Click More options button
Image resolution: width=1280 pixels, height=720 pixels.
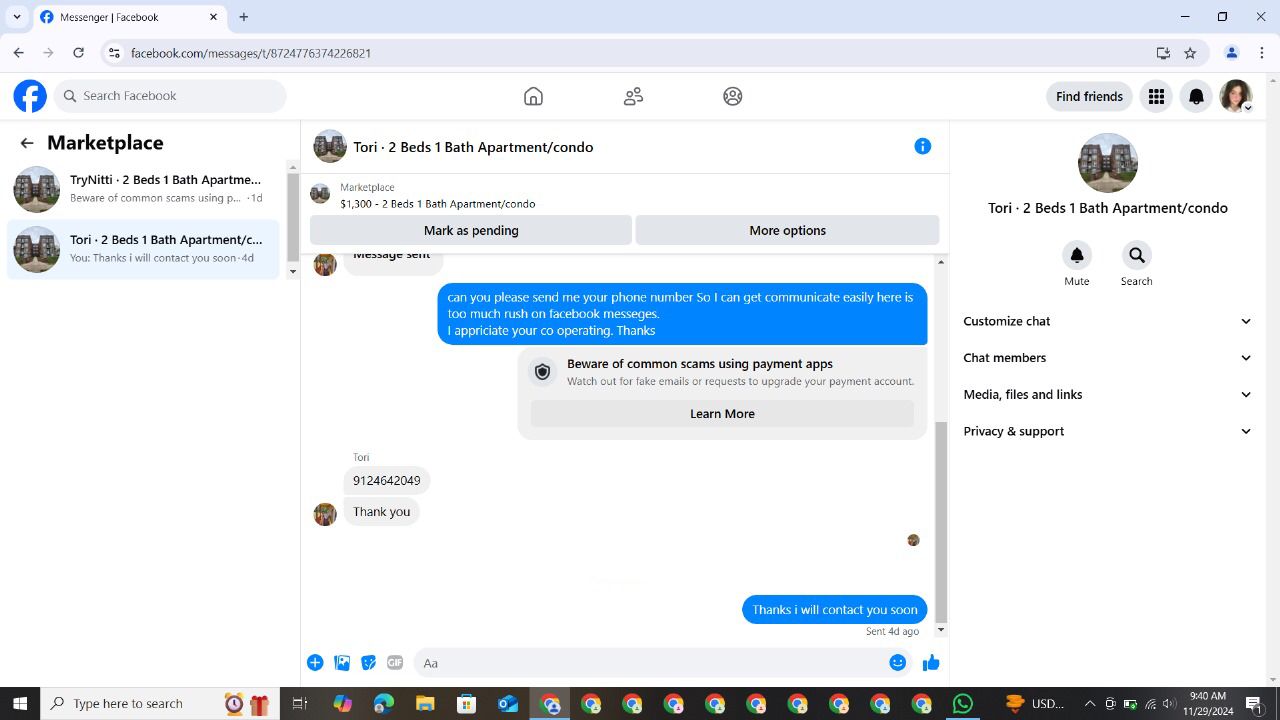coord(787,230)
